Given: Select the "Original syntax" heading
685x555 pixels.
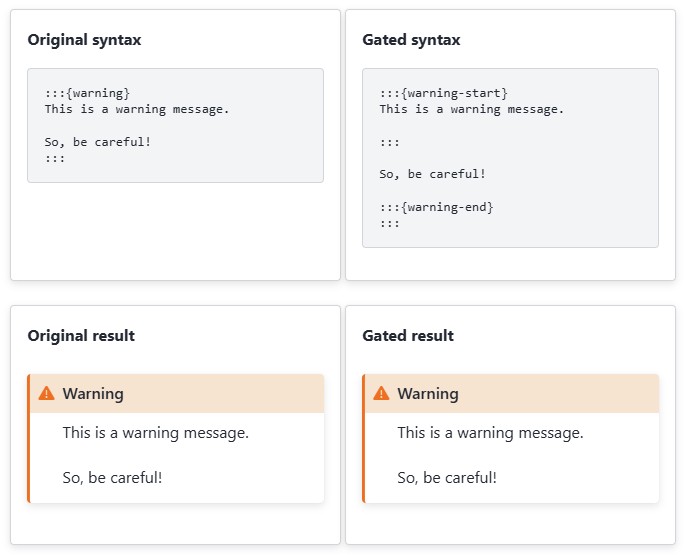Looking at the screenshot, I should click(84, 40).
